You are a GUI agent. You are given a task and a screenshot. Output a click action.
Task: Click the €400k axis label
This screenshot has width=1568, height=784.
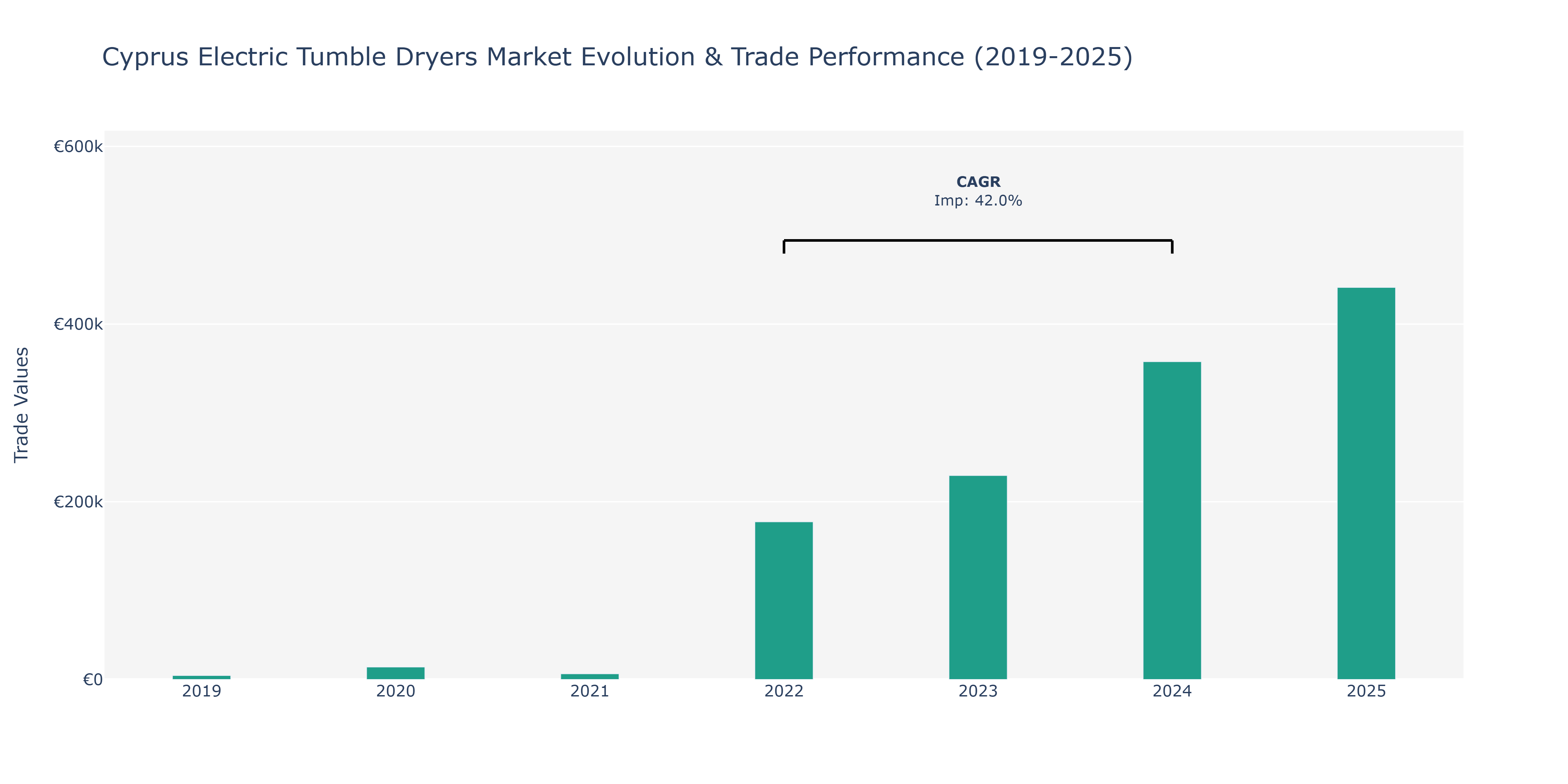[78, 324]
